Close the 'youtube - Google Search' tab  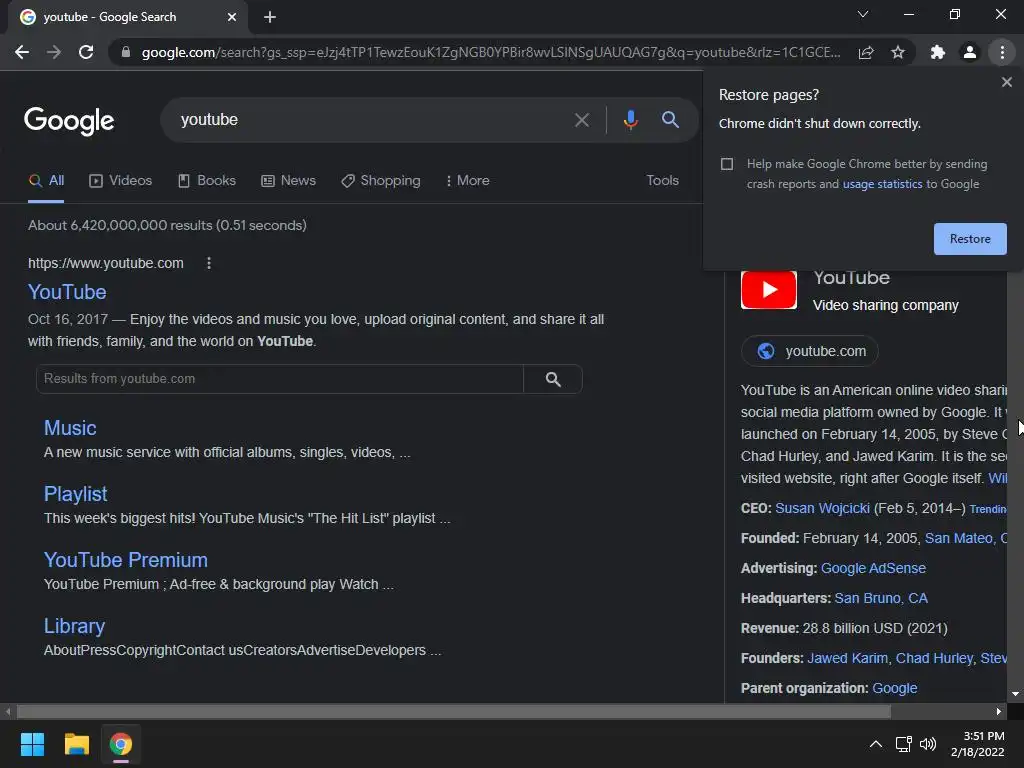coord(232,17)
